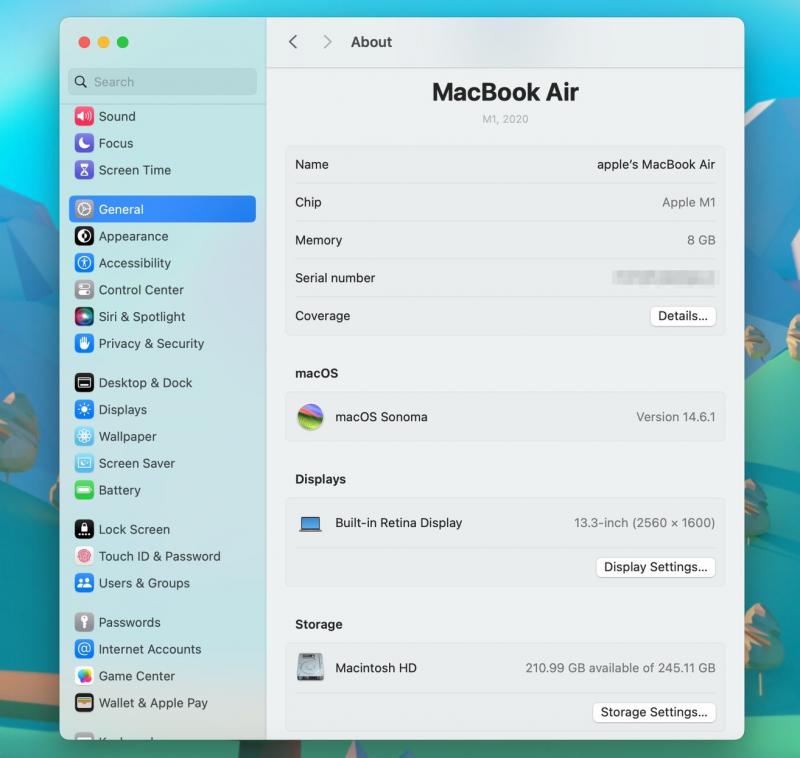Click the Internet Accounts @ icon
Viewport: 800px width, 758px height.
click(84, 649)
